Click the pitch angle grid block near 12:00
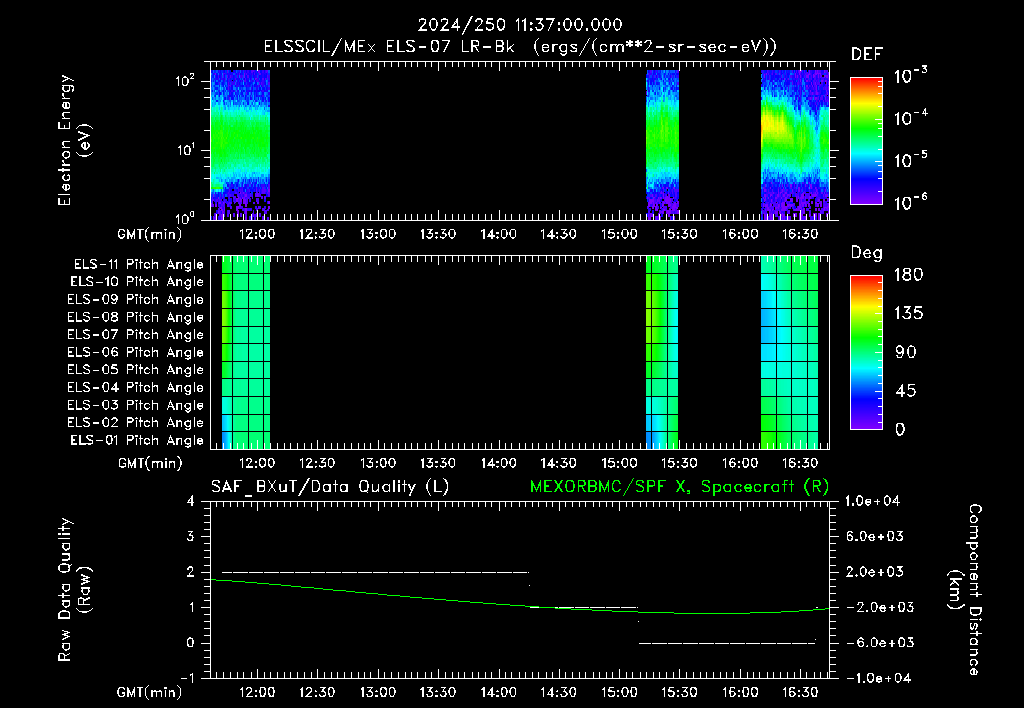This screenshot has width=1024, height=708. point(246,352)
